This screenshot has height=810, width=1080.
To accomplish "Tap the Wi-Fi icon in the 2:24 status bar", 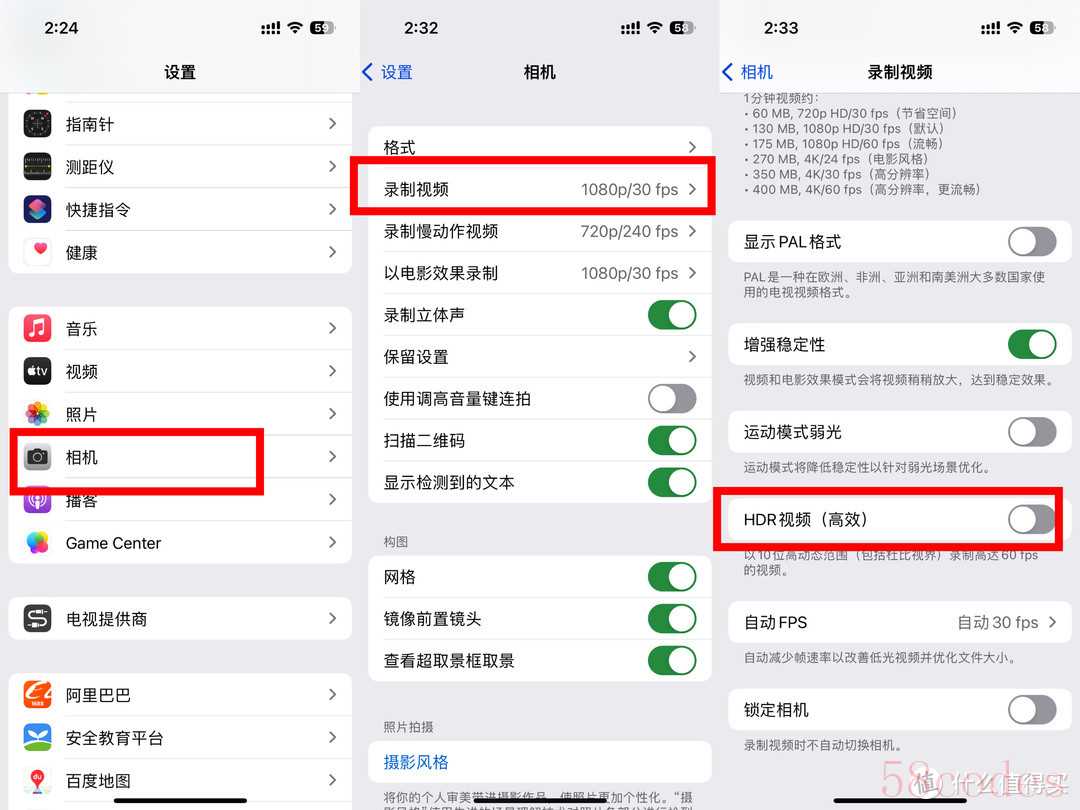I will point(295,28).
